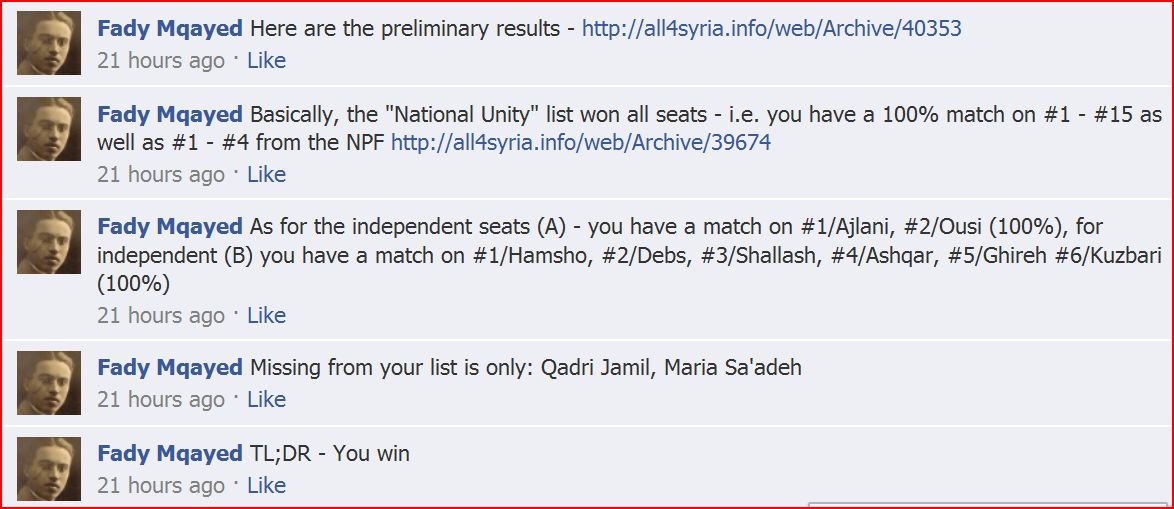Open Fady Mqayed name before "Missing from your list"
Image resolution: width=1174 pixels, height=509 pixels.
click(x=170, y=368)
